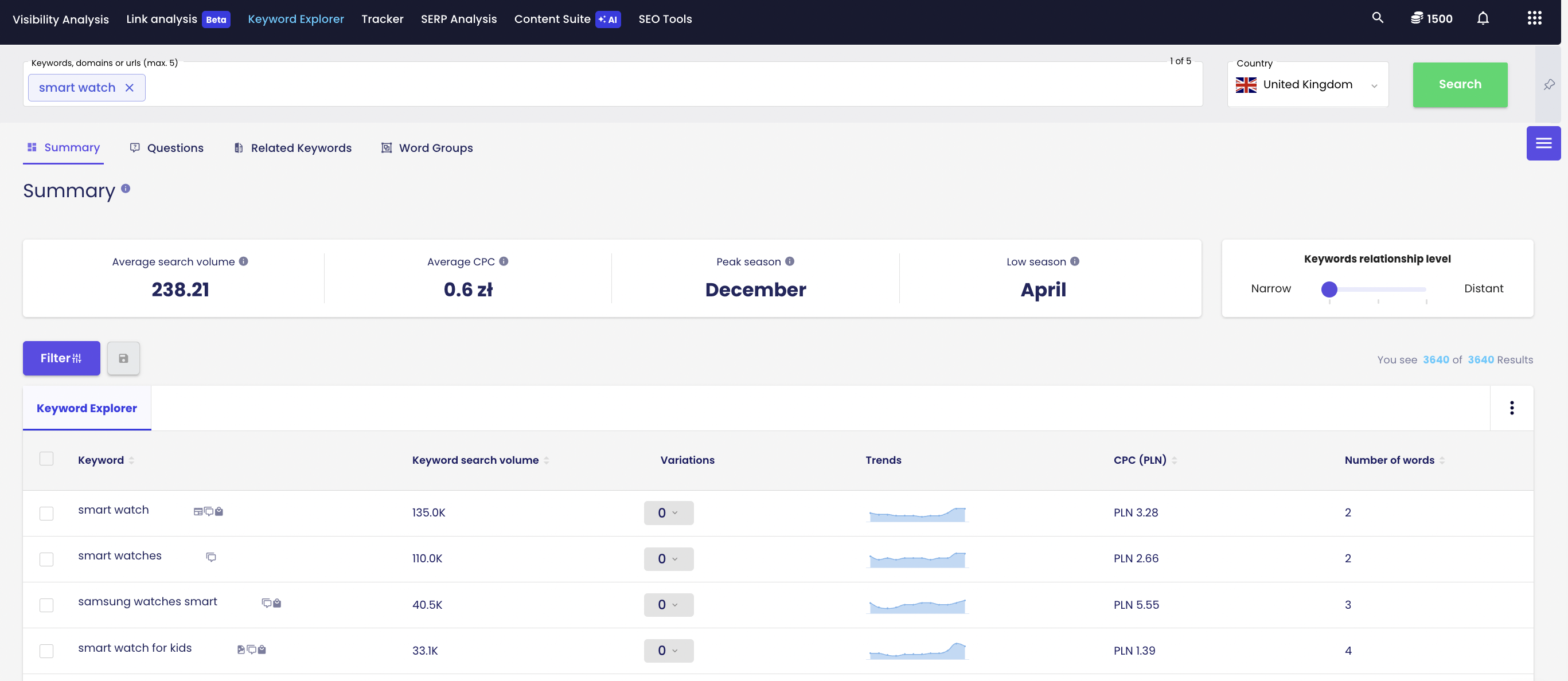Click the smart watch for kids keyword

[135, 648]
